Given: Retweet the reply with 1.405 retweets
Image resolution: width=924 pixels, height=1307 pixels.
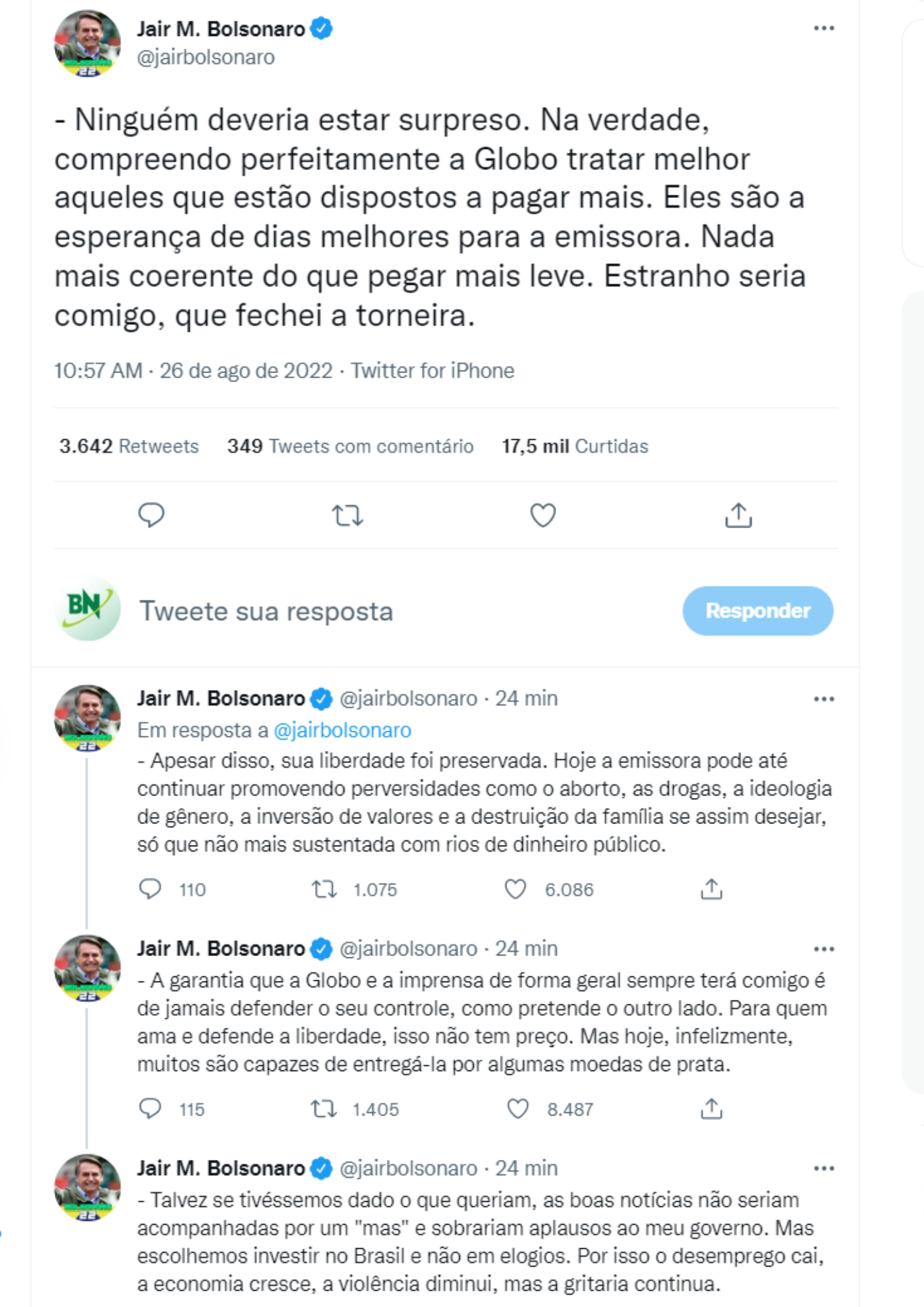Looking at the screenshot, I should point(324,1109).
